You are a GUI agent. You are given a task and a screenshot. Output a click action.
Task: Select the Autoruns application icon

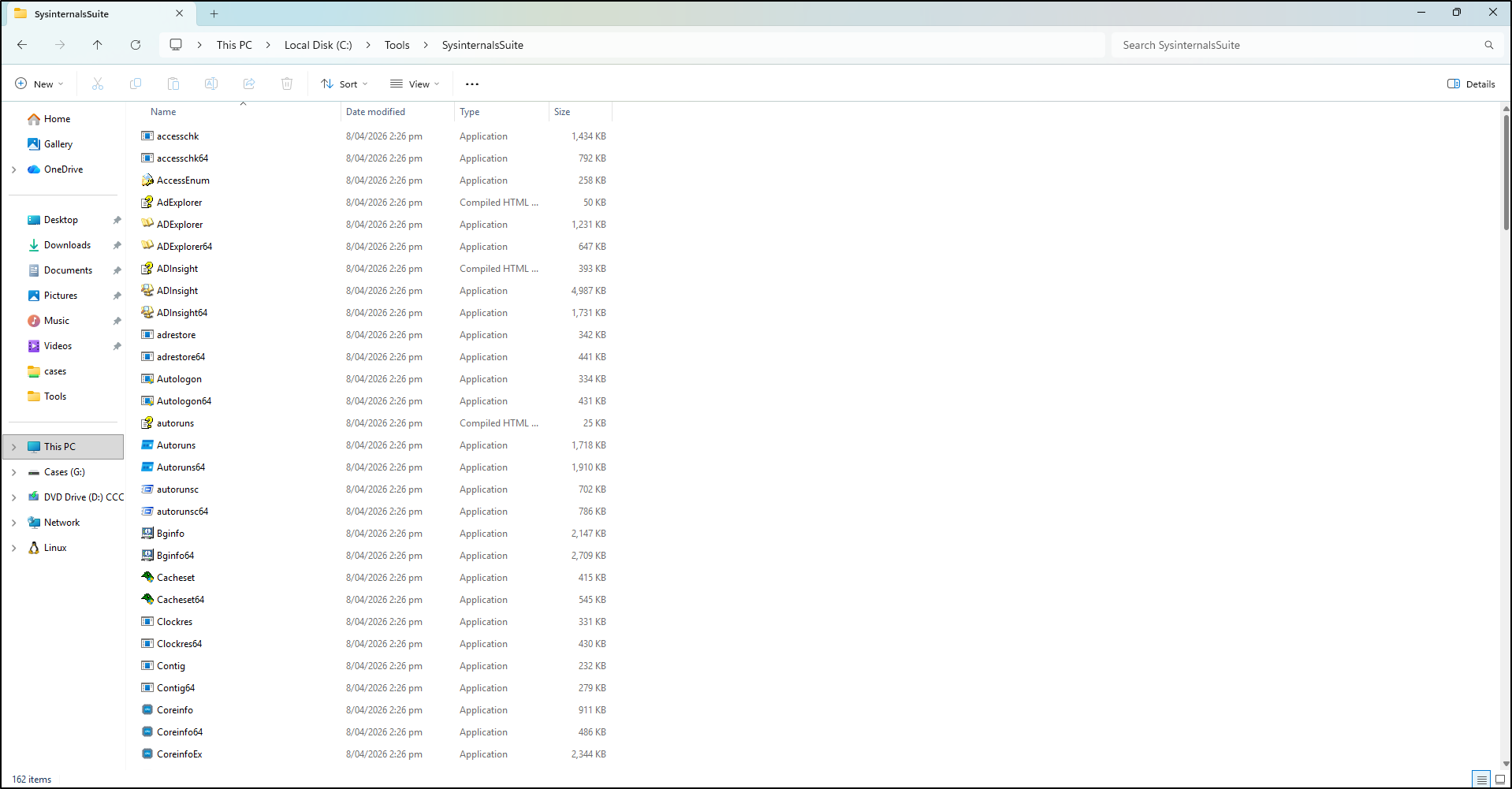pos(147,445)
